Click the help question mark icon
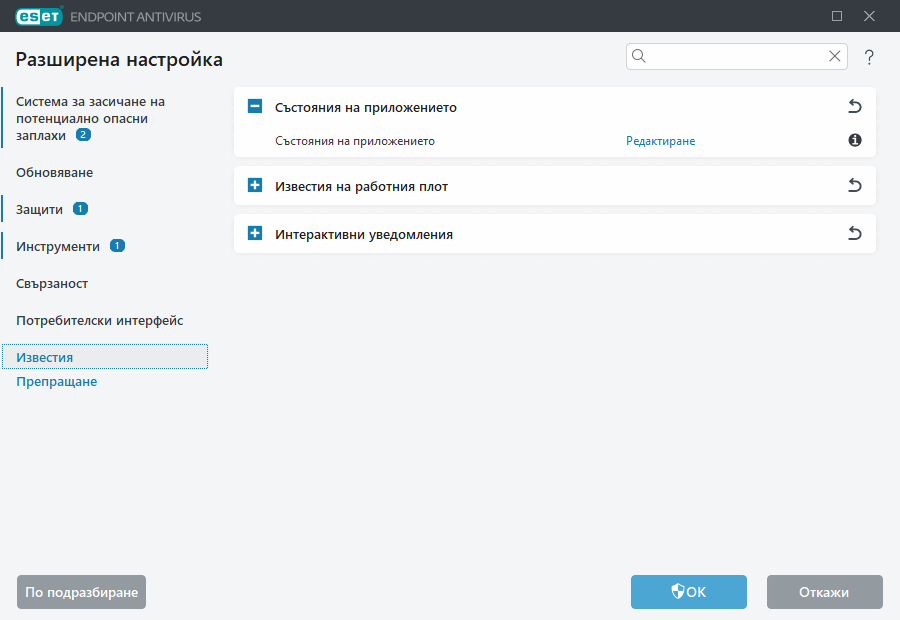This screenshot has width=900, height=620. pyautogui.click(x=869, y=57)
